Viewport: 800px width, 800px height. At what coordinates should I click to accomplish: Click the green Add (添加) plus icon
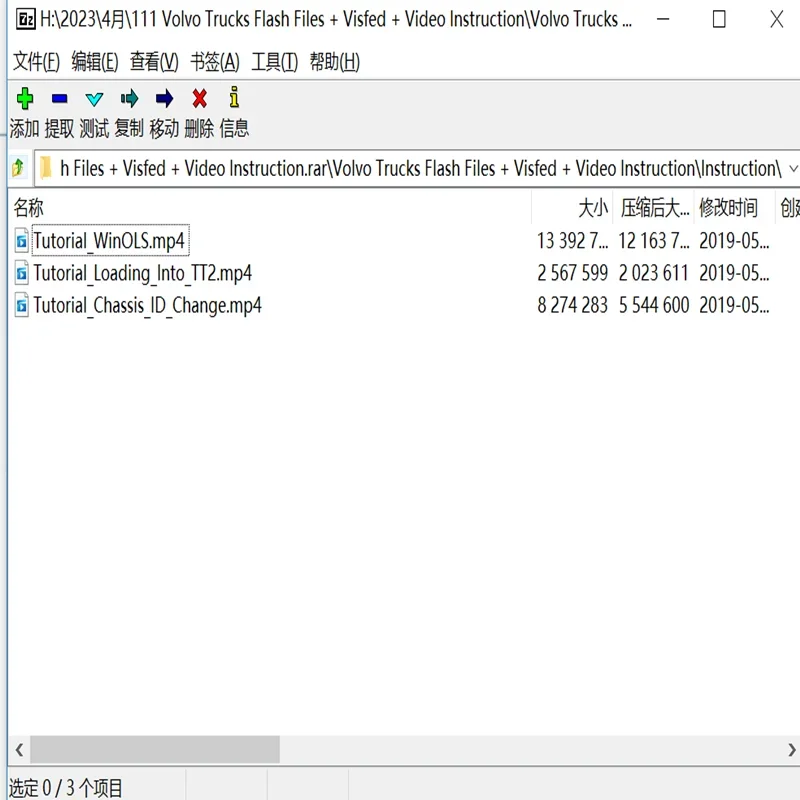tap(24, 98)
